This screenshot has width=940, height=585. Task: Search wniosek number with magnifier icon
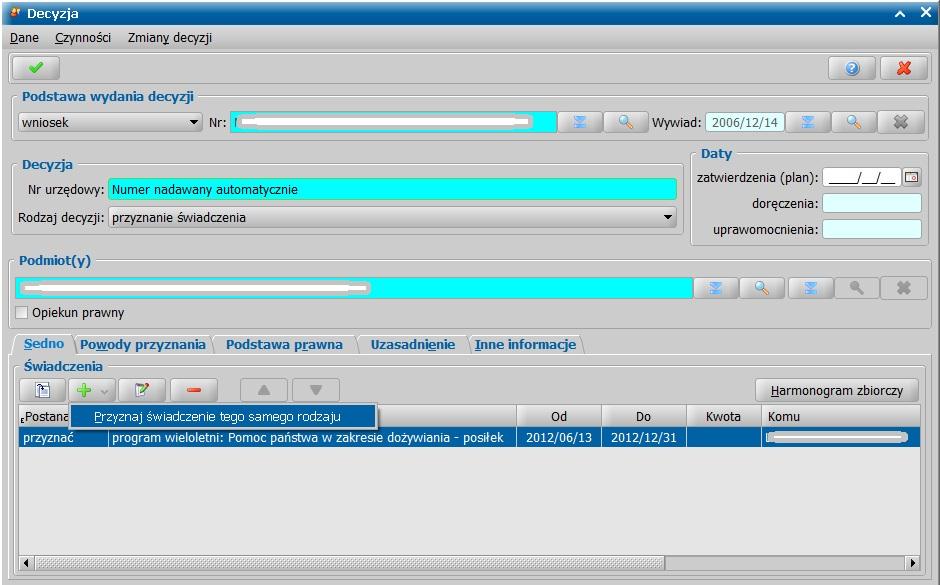coord(625,122)
